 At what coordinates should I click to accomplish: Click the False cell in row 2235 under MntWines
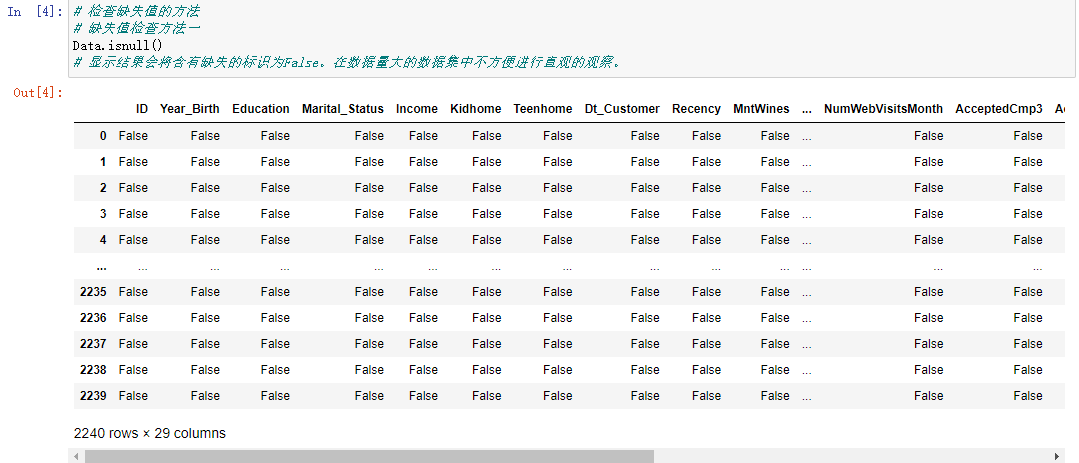pyautogui.click(x=775, y=292)
